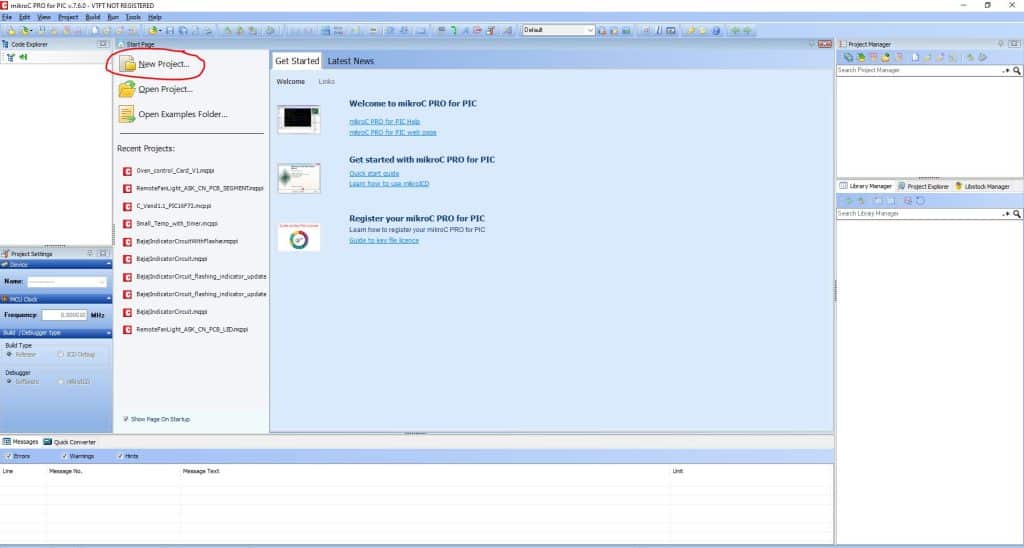Viewport: 1024px width, 548px height.
Task: Select the mikroICD debugger radio
Action: tap(61, 381)
